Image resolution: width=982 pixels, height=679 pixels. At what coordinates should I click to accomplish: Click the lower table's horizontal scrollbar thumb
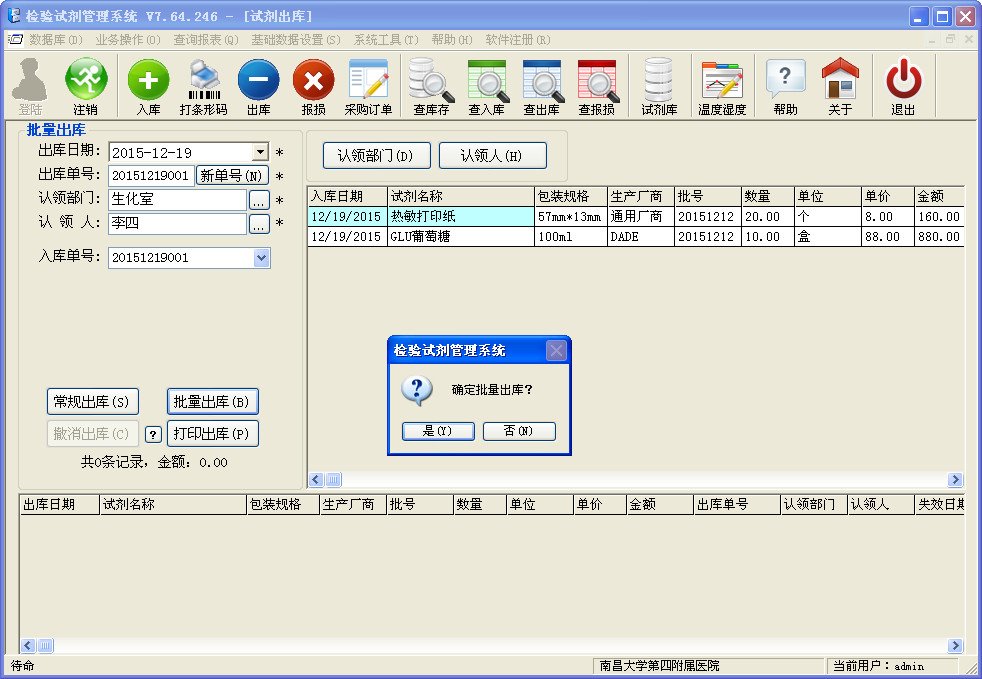pyautogui.click(x=46, y=645)
